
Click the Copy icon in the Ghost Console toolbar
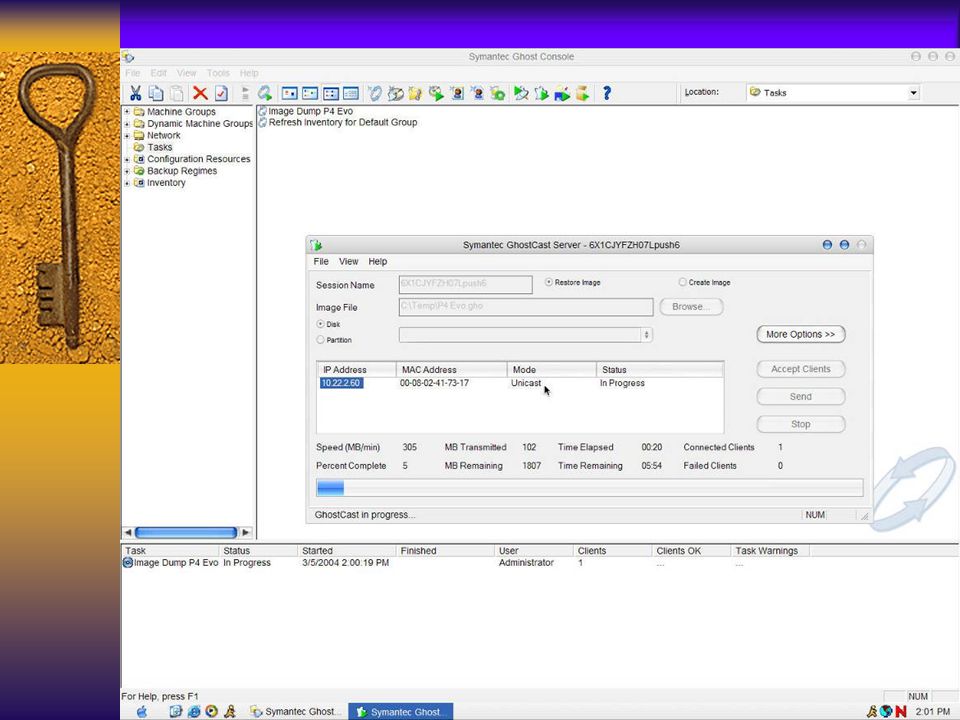pyautogui.click(x=156, y=93)
